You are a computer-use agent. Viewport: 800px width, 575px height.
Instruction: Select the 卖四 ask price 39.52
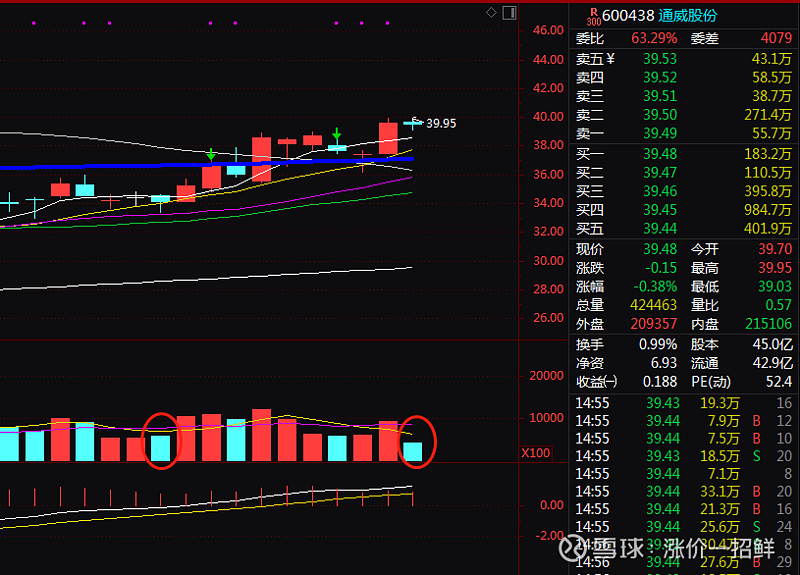pyautogui.click(x=660, y=78)
